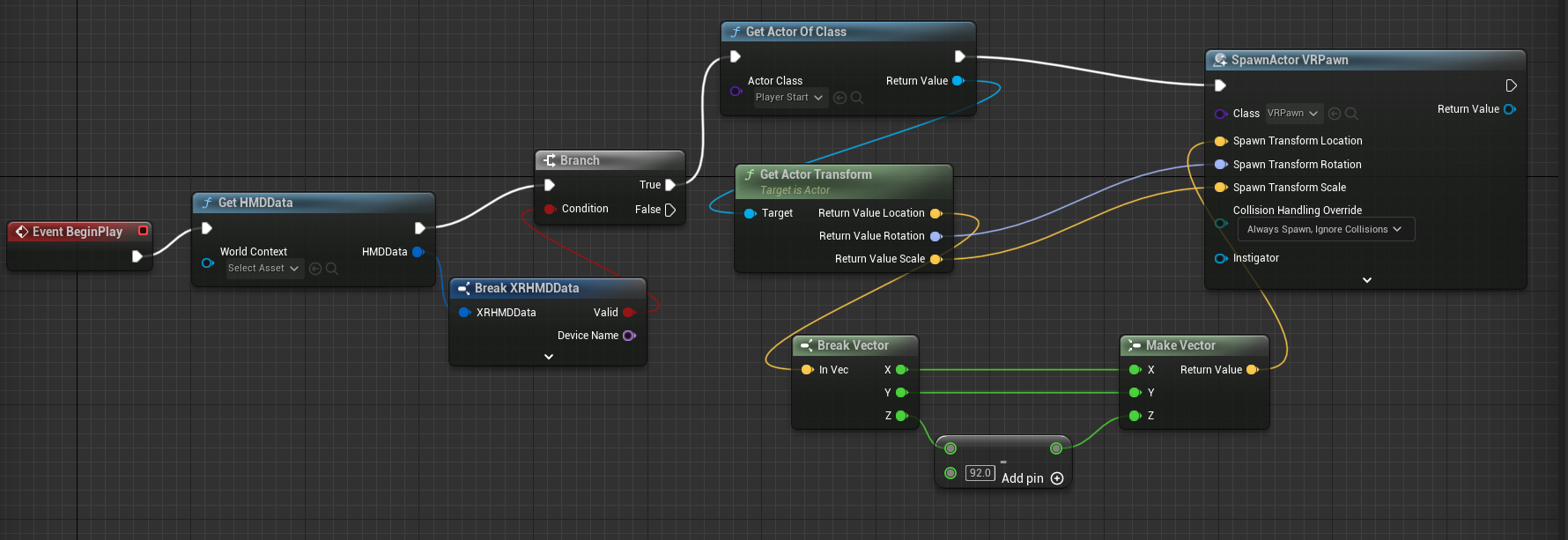Click the XRHMDData input pin
The image size is (1568, 540).
pos(464,313)
